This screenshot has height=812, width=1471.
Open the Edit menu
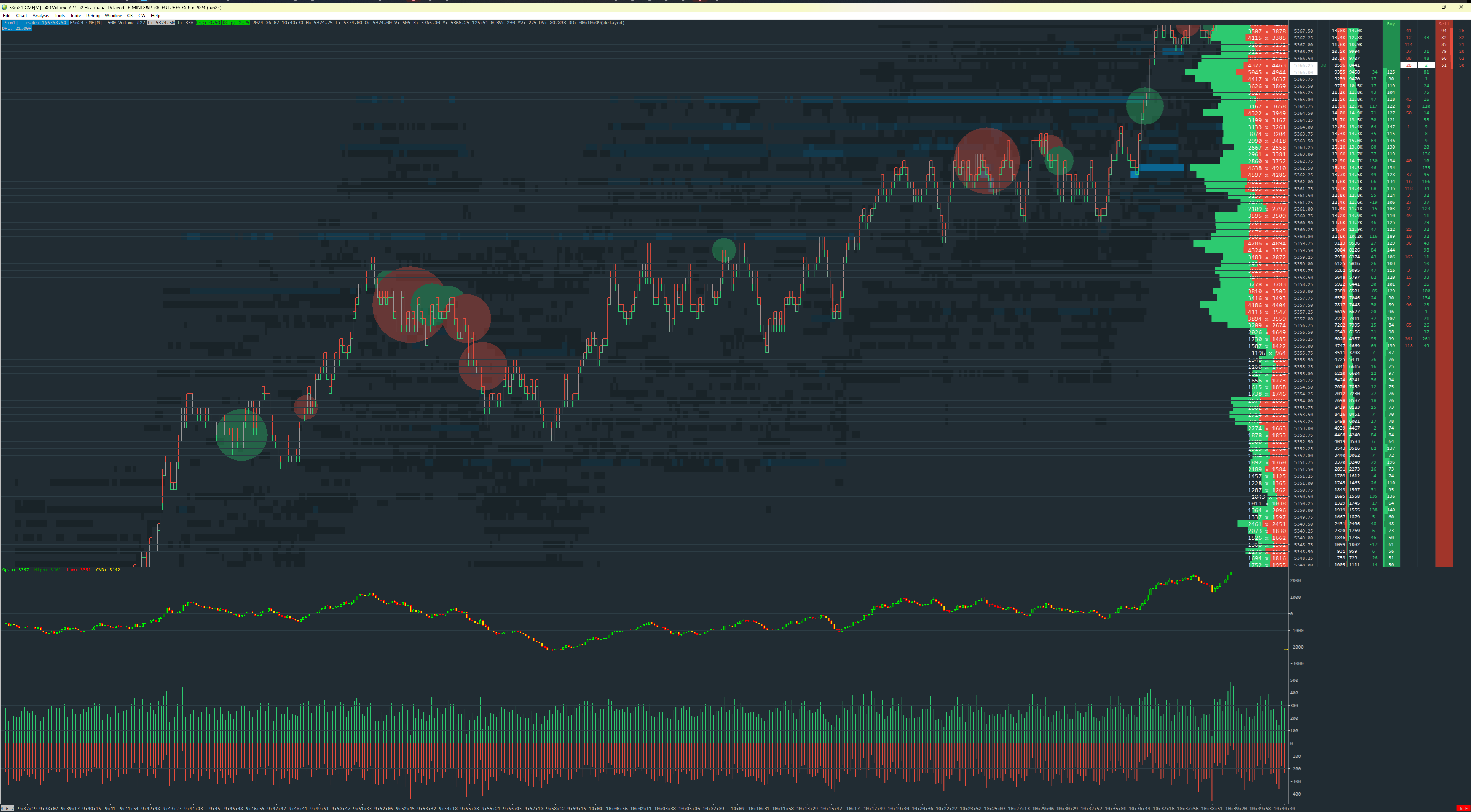[7, 16]
